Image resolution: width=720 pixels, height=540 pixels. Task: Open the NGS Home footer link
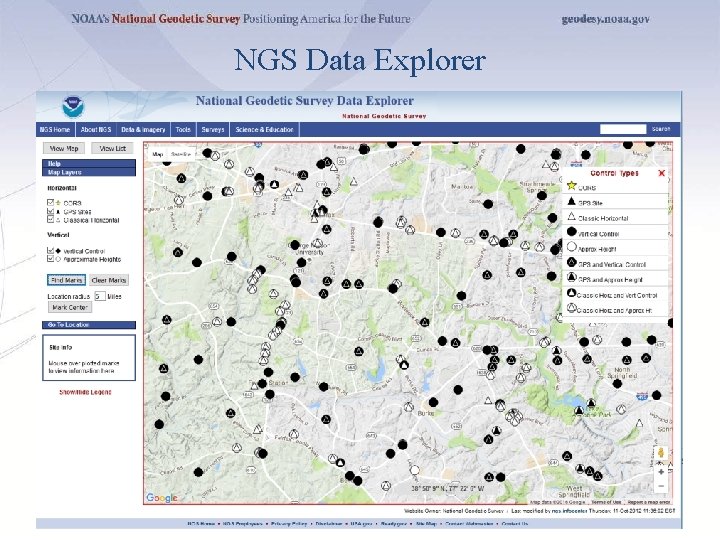point(201,523)
